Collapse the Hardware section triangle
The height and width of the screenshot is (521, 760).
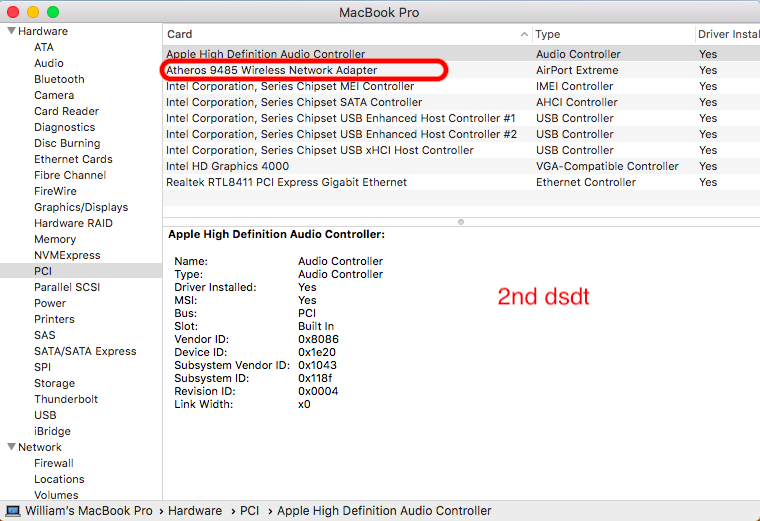(10, 31)
